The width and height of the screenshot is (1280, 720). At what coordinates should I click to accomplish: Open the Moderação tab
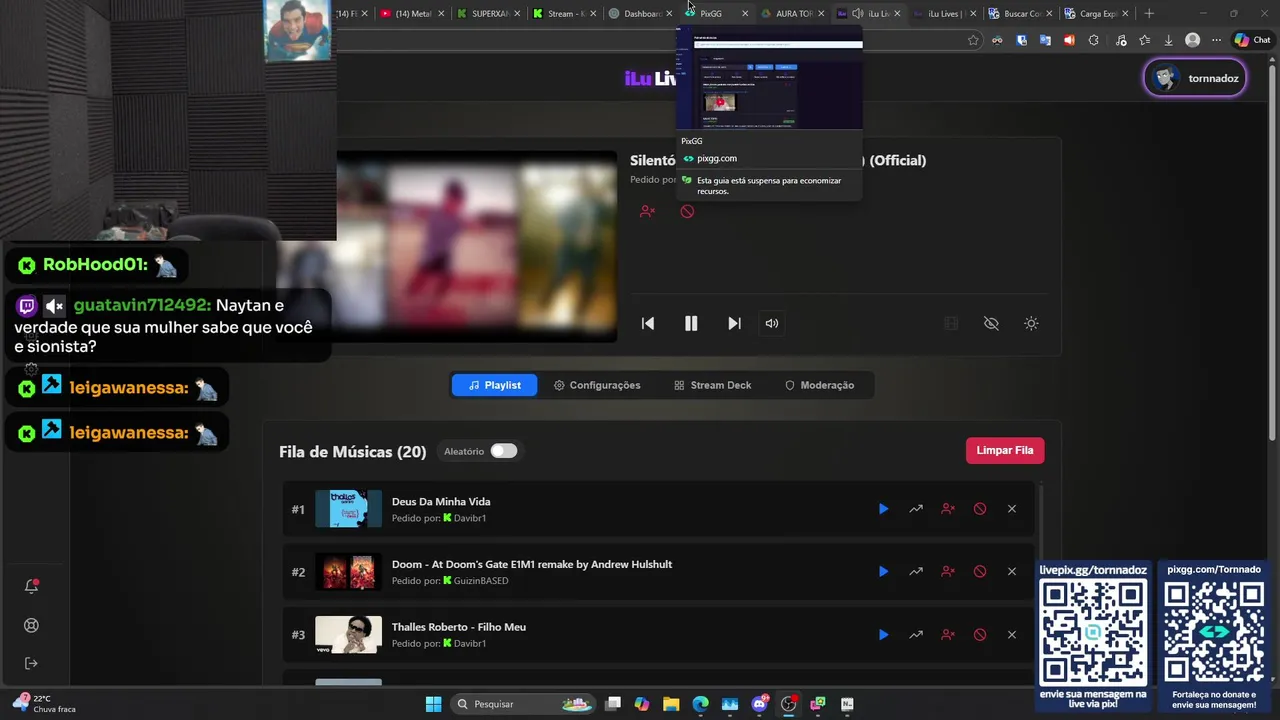819,385
